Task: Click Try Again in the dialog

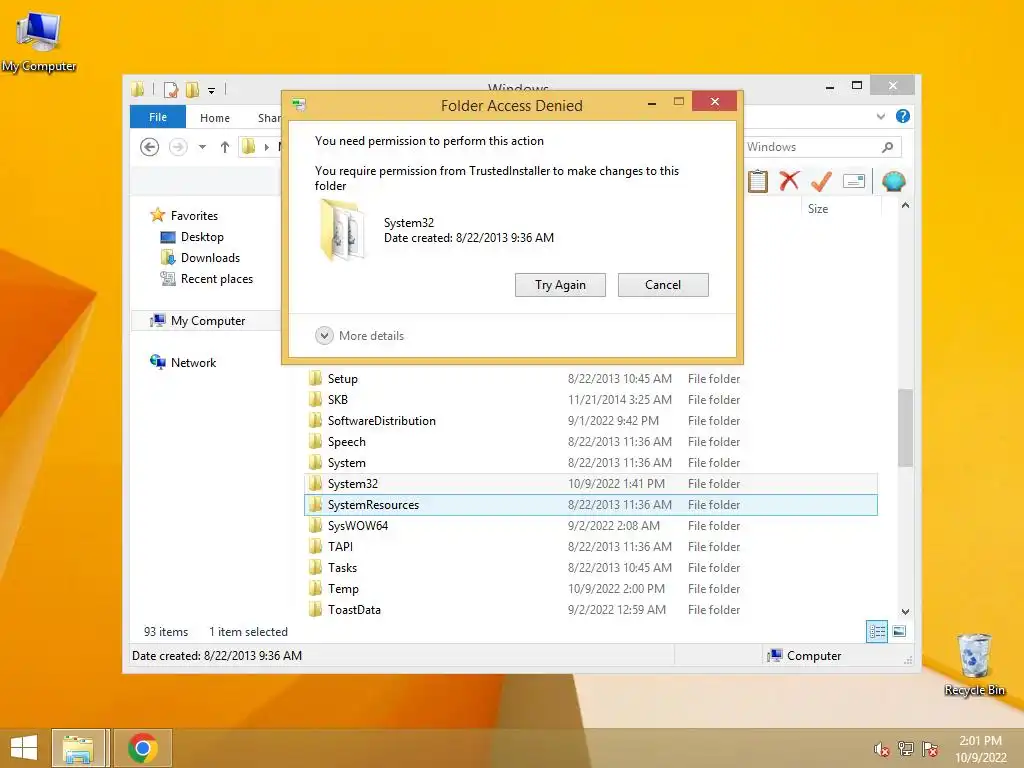Action: 560,285
